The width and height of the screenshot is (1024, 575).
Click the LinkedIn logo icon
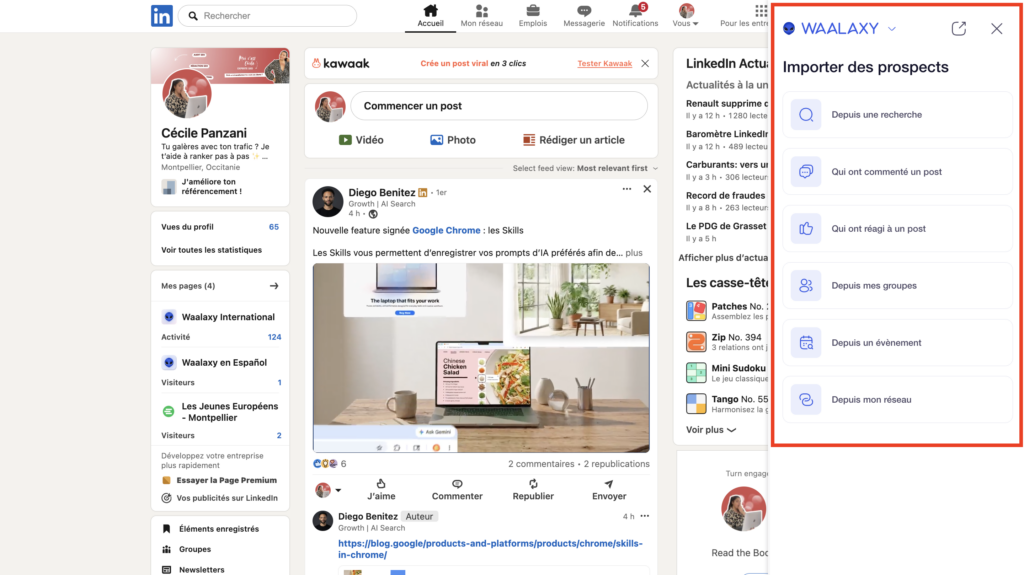[162, 16]
